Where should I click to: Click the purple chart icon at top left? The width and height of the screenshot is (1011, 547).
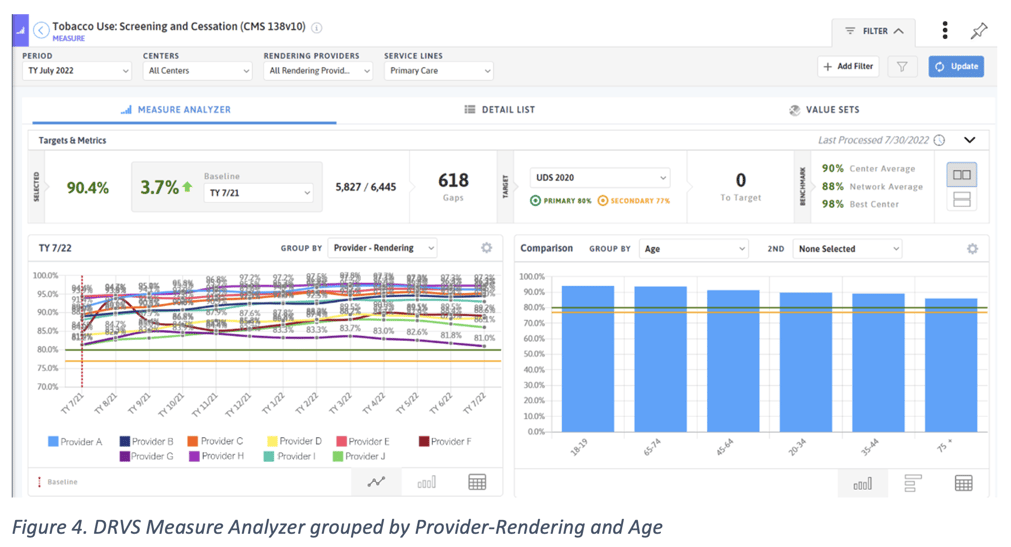point(20,30)
